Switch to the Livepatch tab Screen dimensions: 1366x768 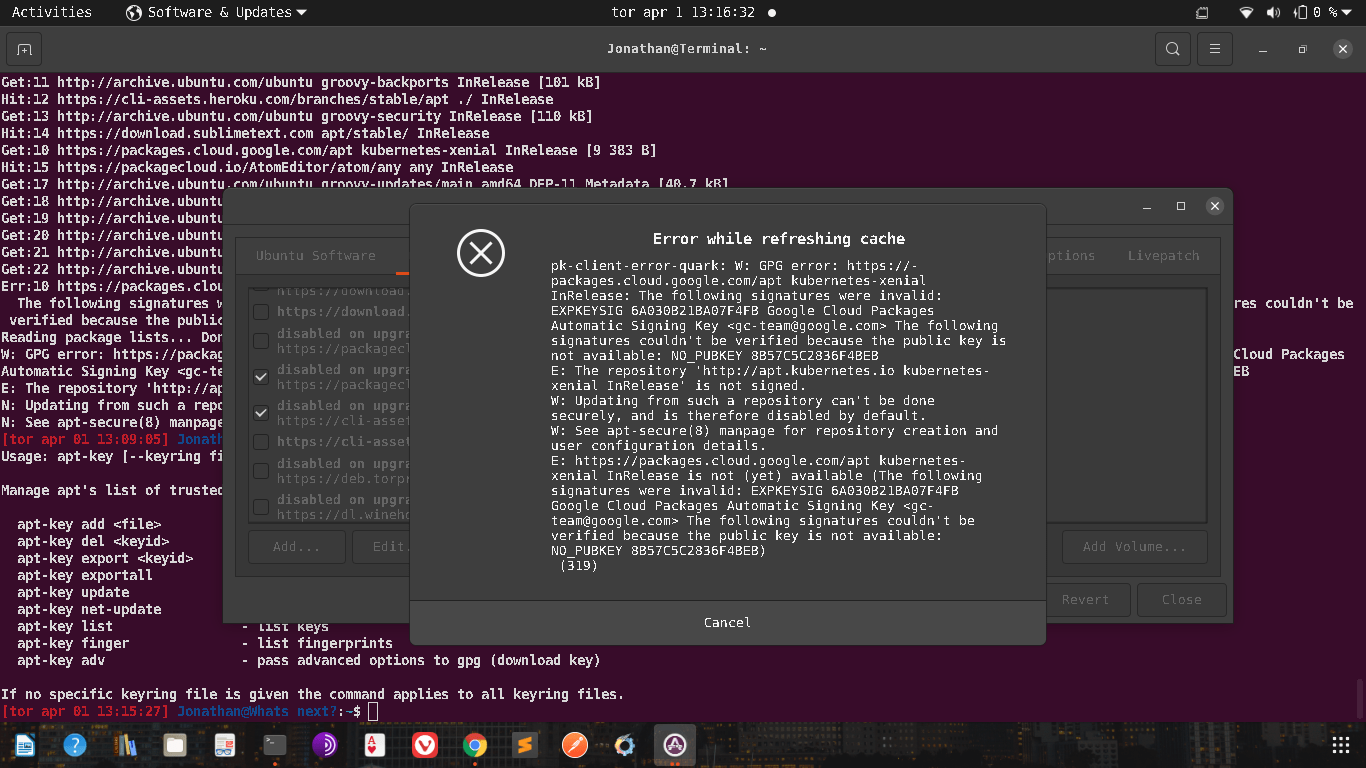tap(1163, 256)
